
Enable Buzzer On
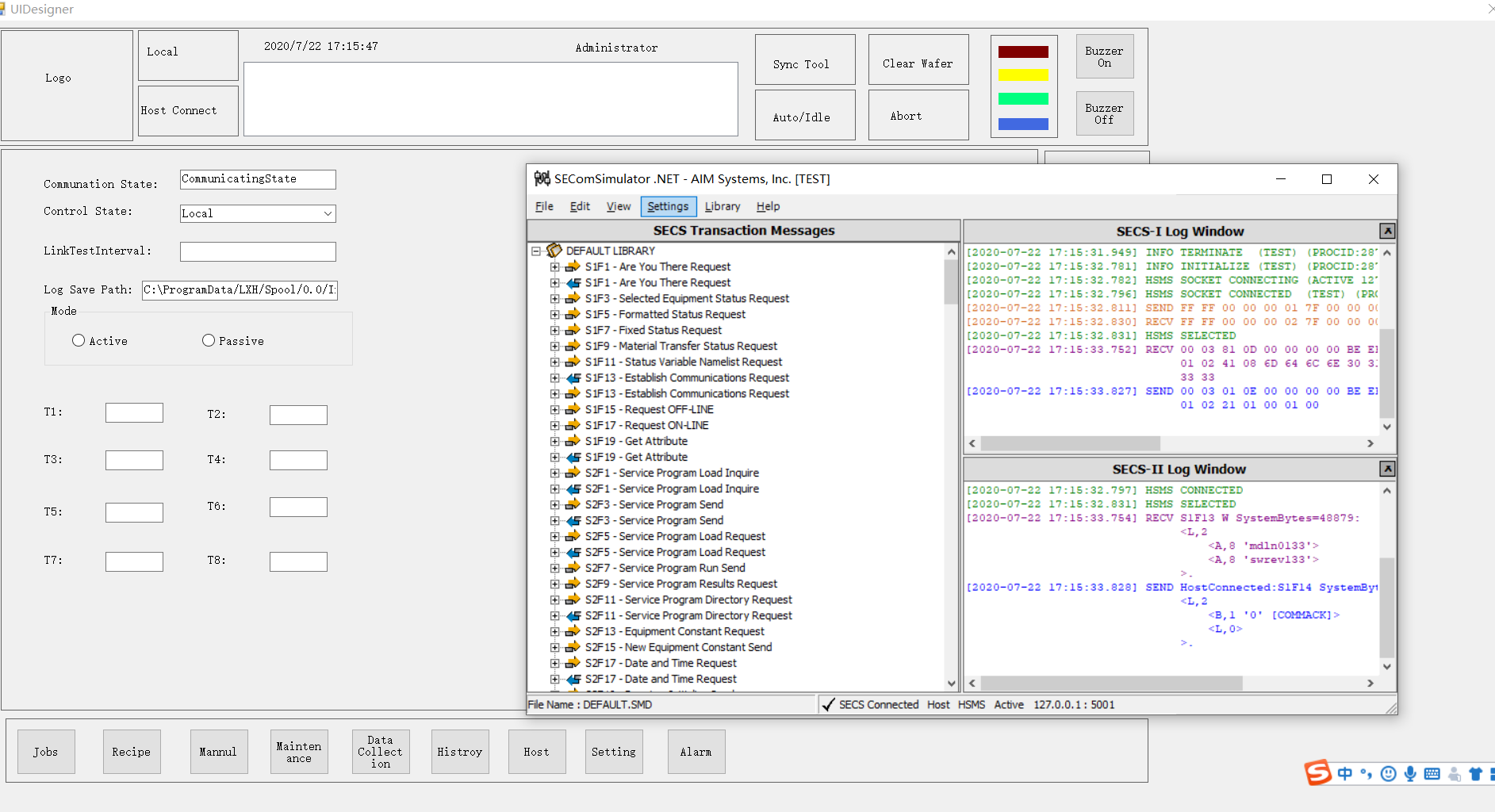1104,56
